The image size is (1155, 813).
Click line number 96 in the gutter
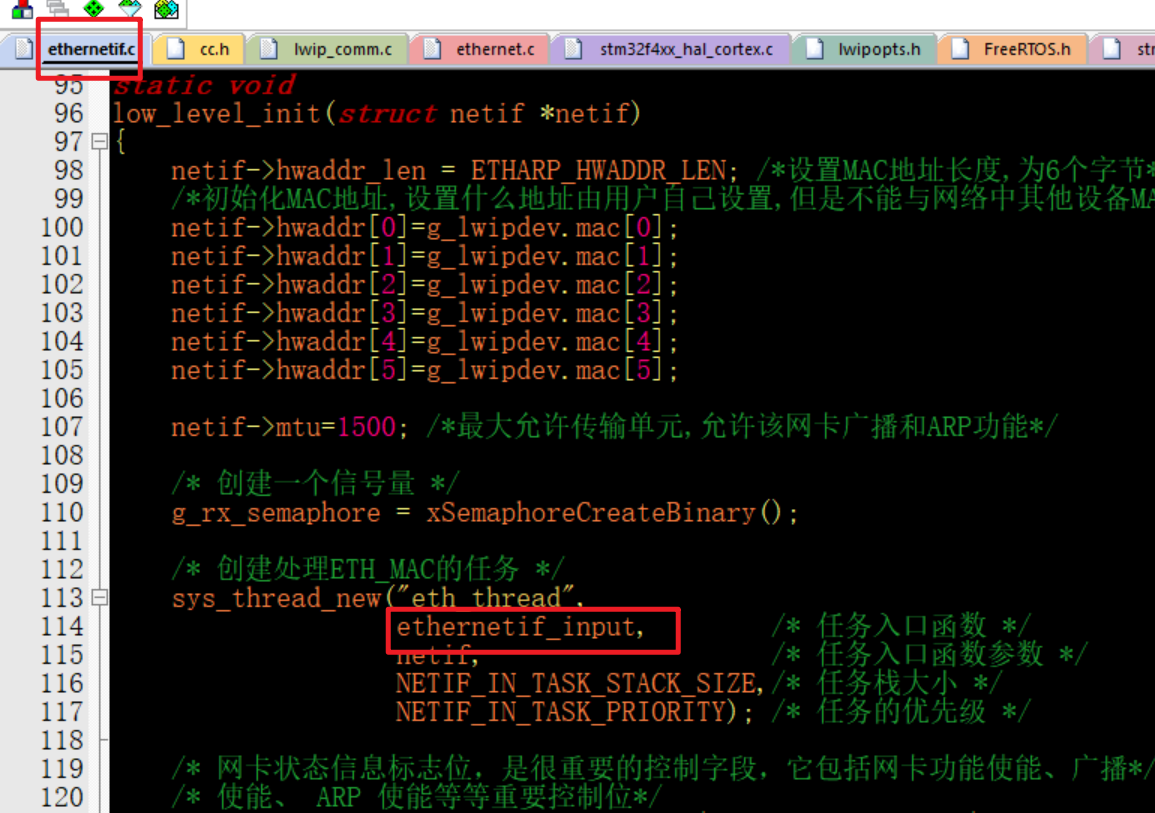click(x=69, y=113)
